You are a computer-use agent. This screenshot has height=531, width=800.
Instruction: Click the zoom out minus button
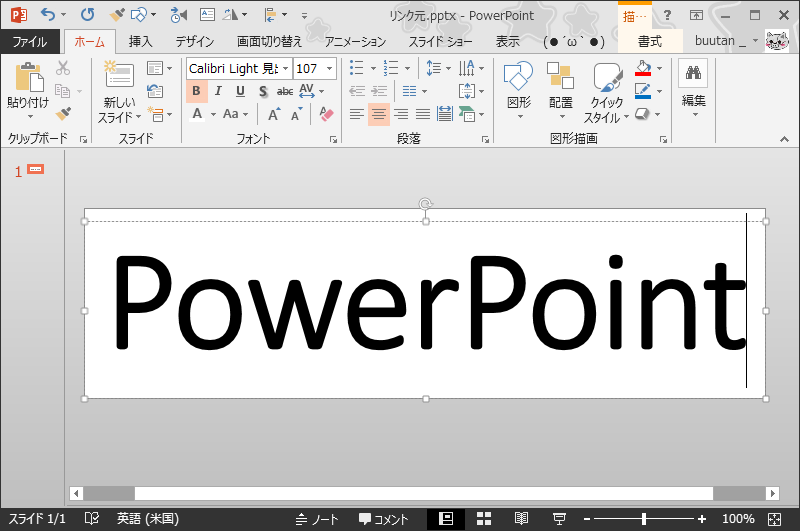[x=587, y=519]
